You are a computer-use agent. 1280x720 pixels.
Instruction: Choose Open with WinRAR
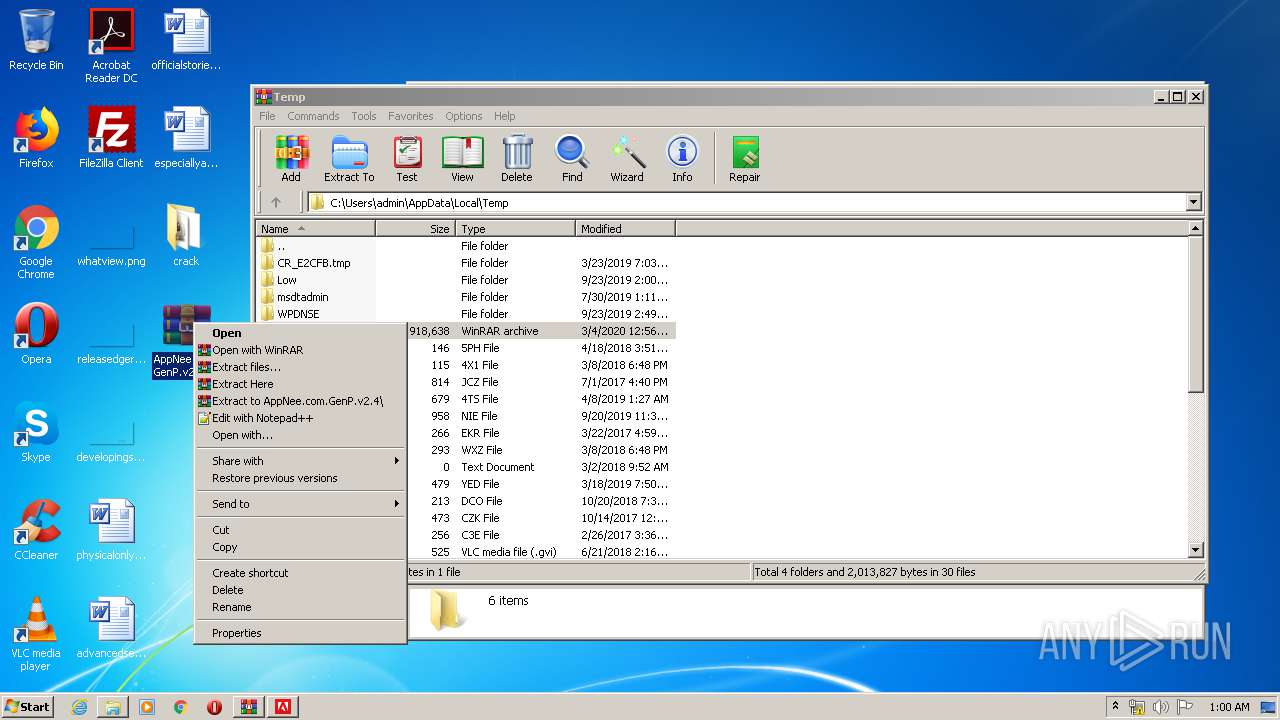pyautogui.click(x=300, y=350)
